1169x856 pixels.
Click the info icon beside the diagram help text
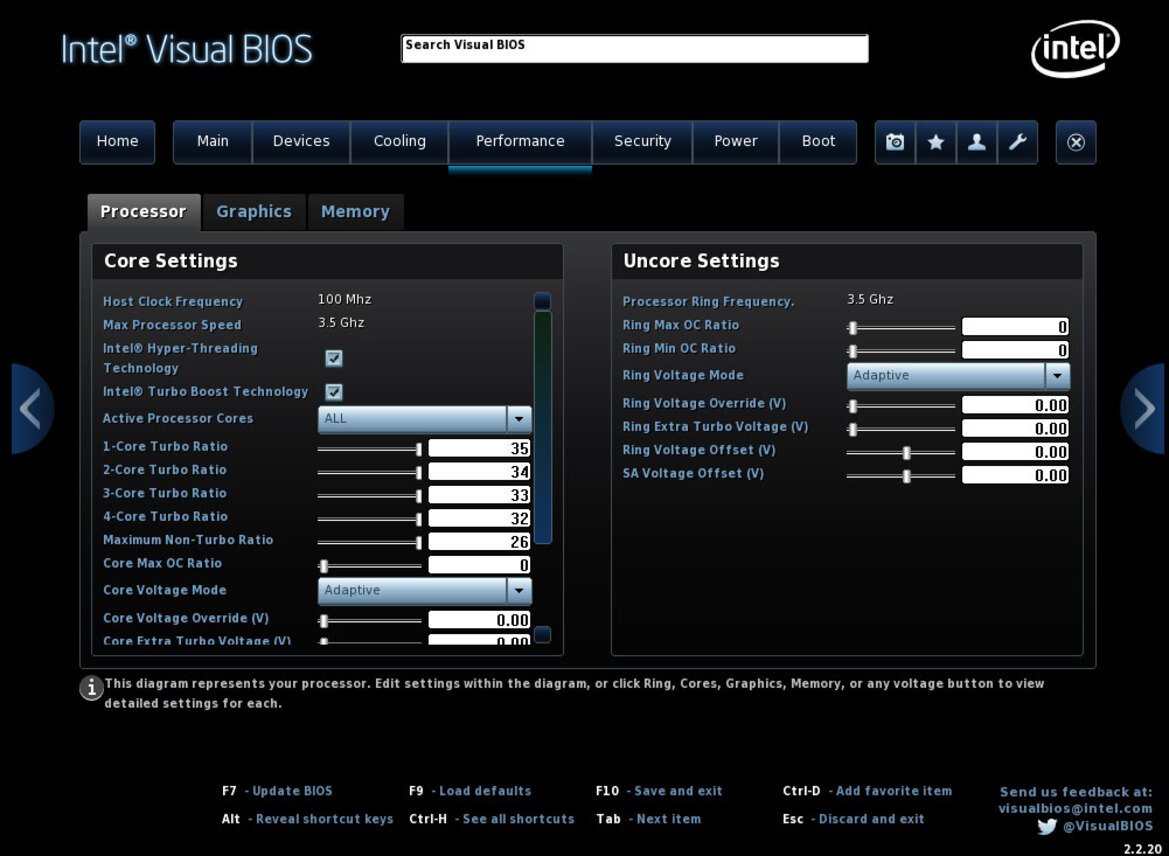[x=91, y=687]
